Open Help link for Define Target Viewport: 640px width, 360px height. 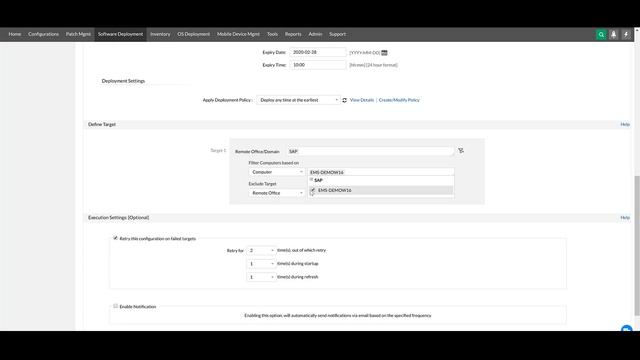[625, 124]
